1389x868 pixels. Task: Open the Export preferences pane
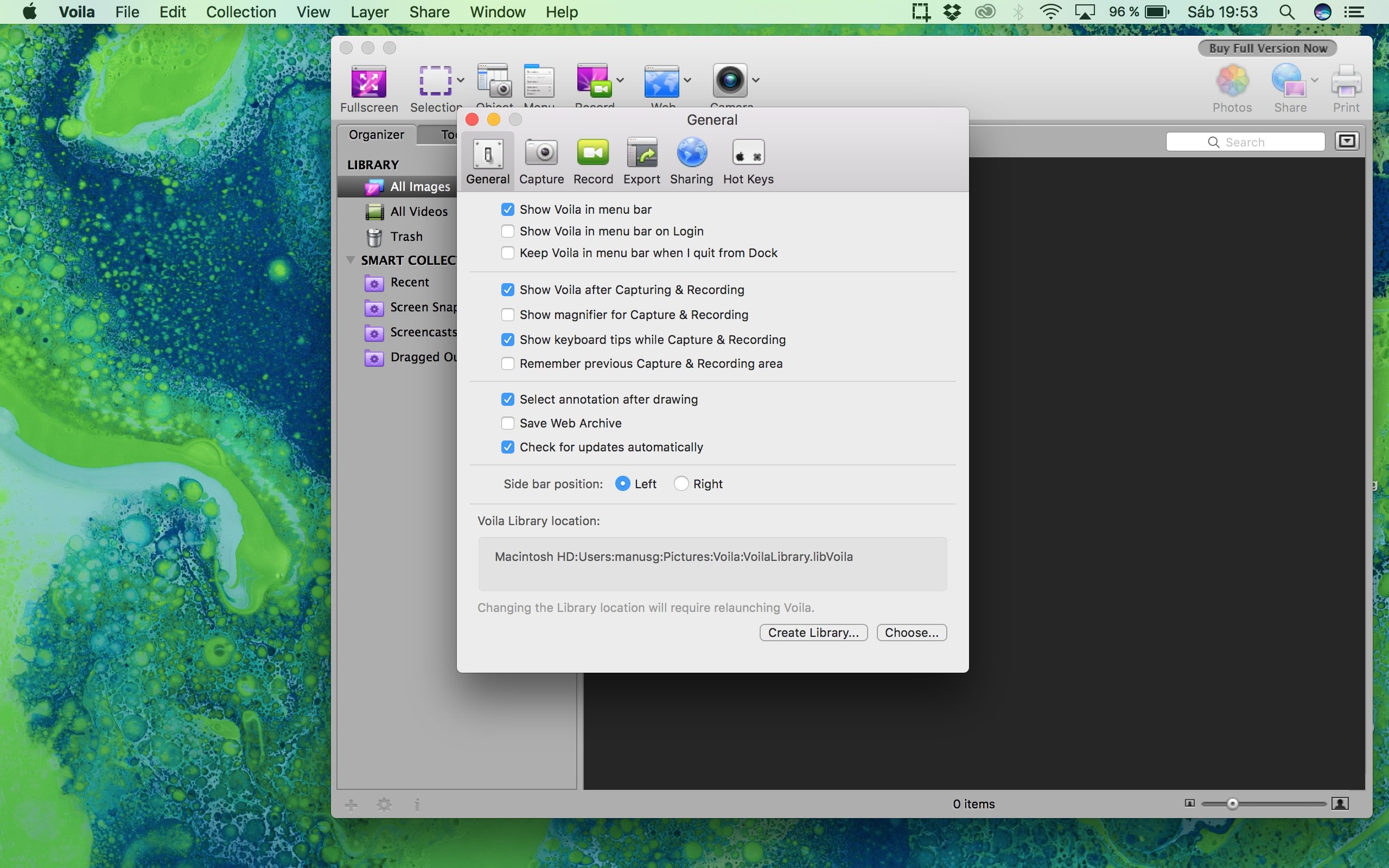642,161
